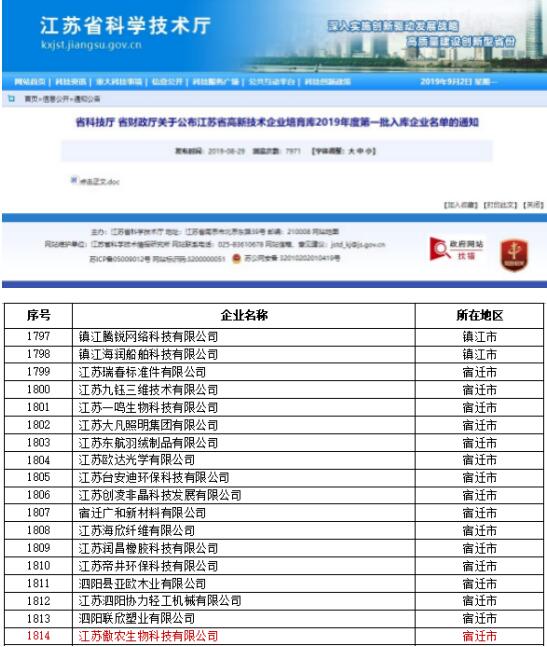Select 江苏润昌橡胶科技有限公司 cell
Image resolution: width=547 pixels, height=647 pixels.
pos(244,548)
